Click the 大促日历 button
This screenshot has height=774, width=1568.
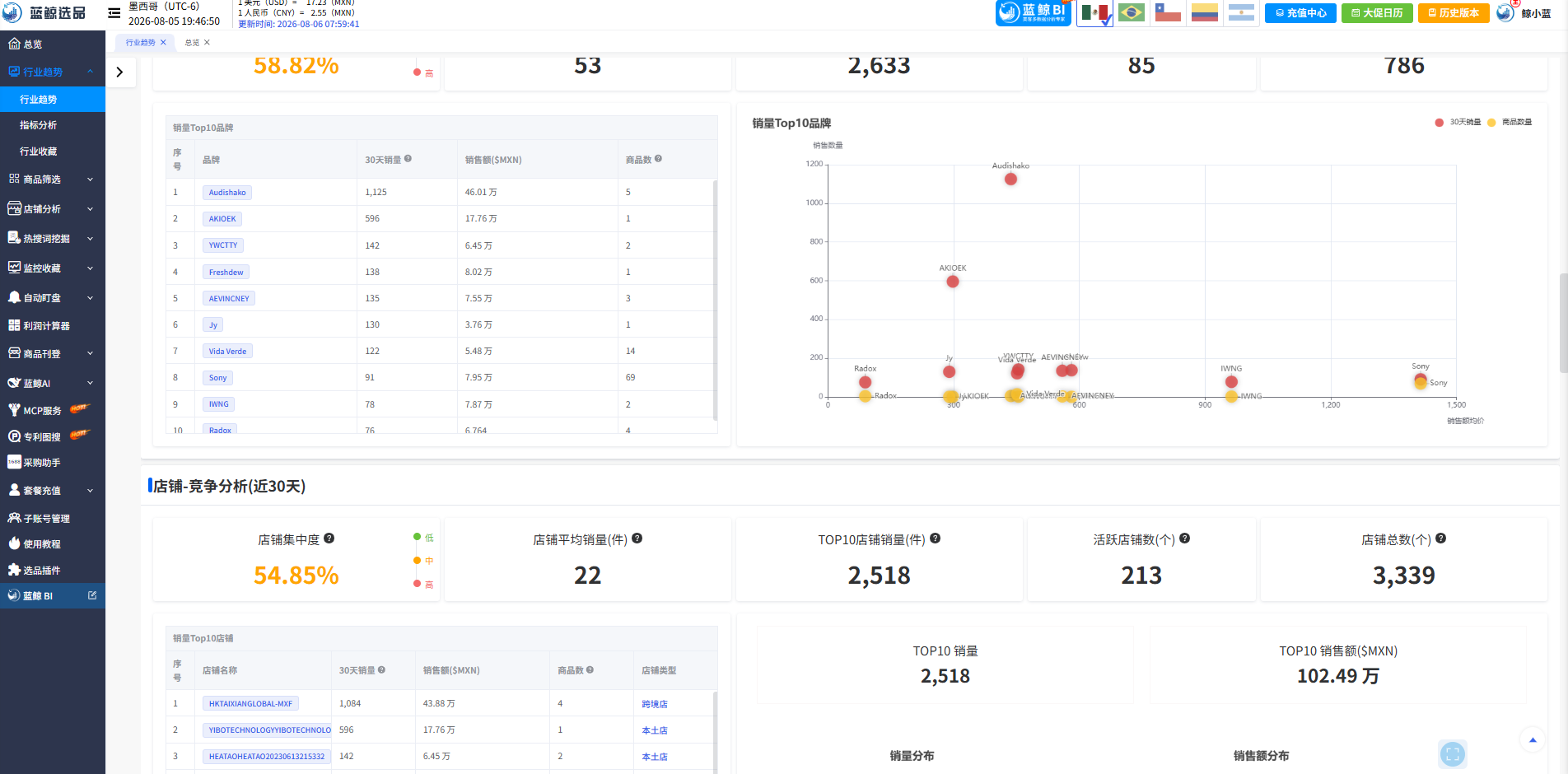1377,13
